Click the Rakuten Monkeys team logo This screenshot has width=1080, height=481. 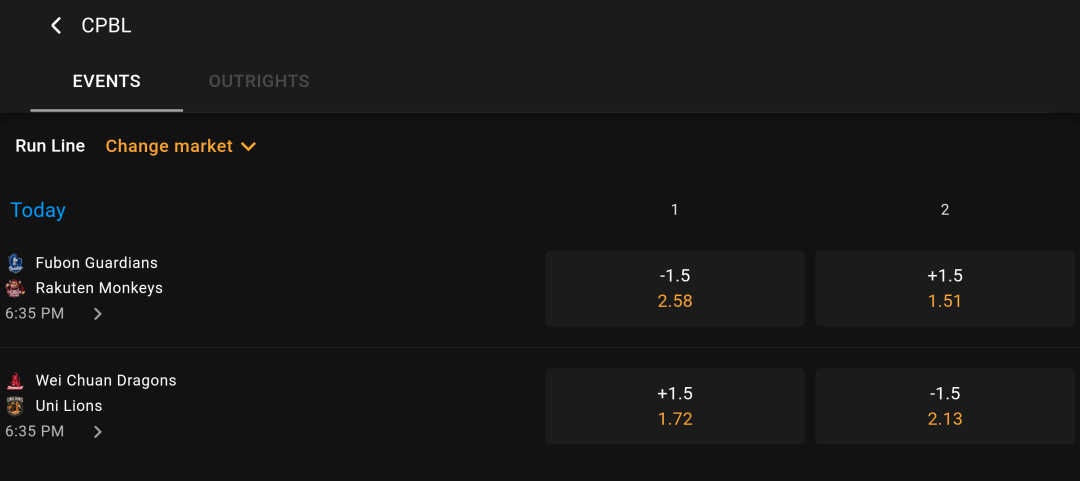15,288
